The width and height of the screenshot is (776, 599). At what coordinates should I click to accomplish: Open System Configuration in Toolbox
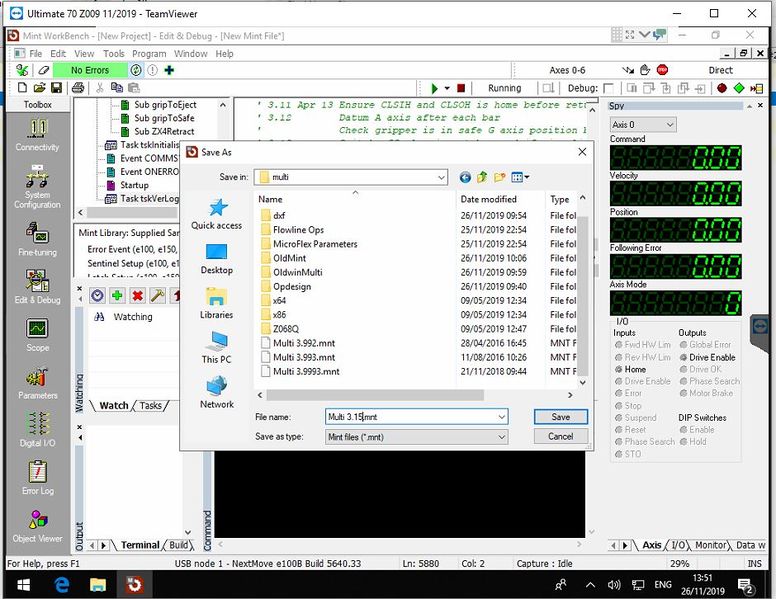(38, 187)
